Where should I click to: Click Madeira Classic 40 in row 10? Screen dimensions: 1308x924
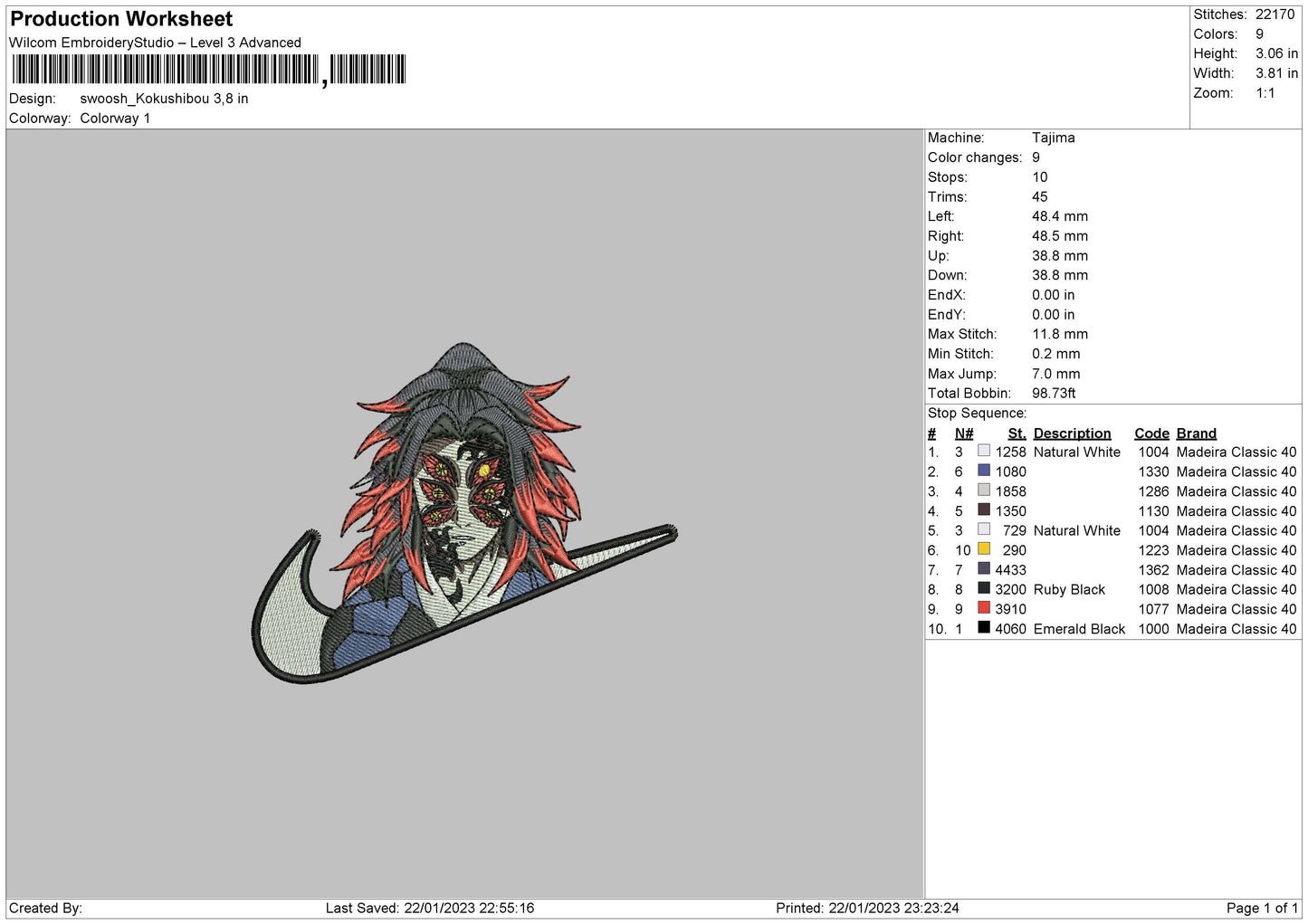[x=1236, y=629]
